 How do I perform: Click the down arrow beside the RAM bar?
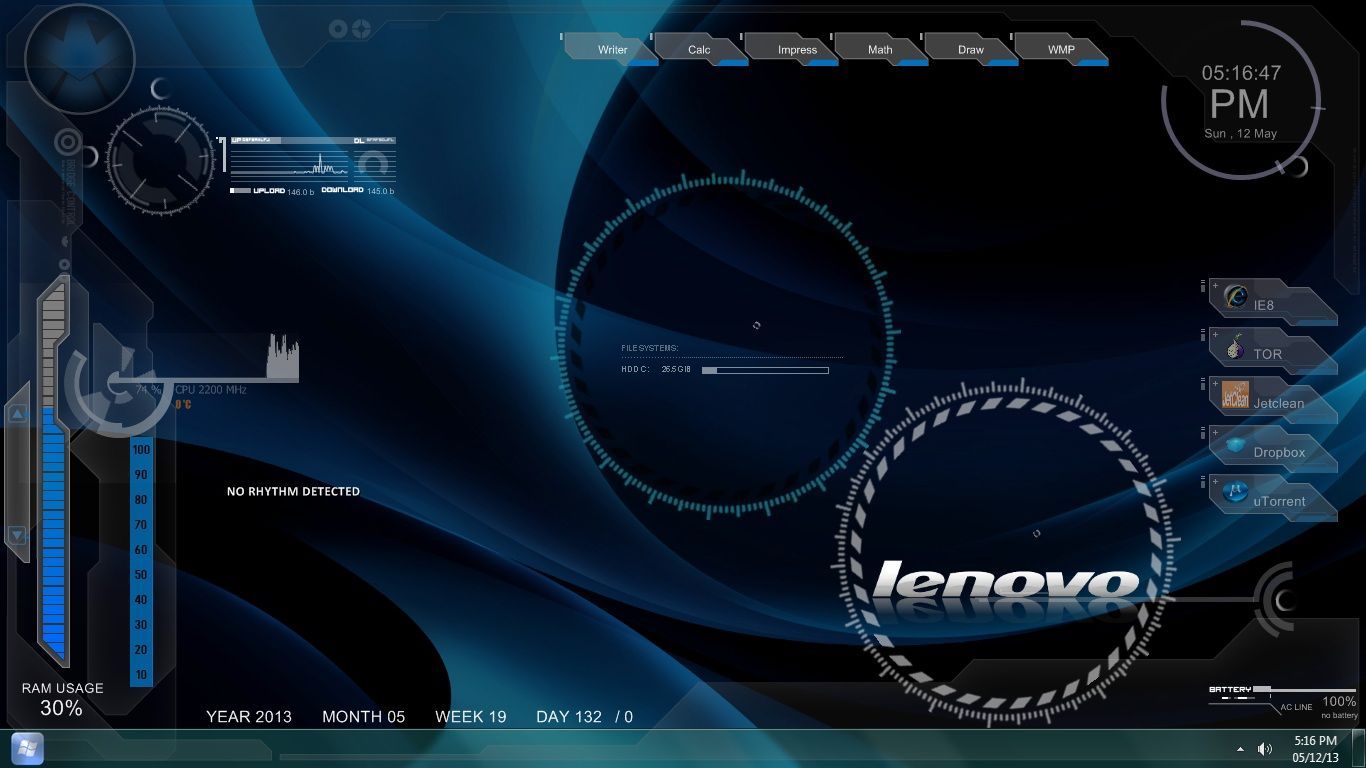17,536
